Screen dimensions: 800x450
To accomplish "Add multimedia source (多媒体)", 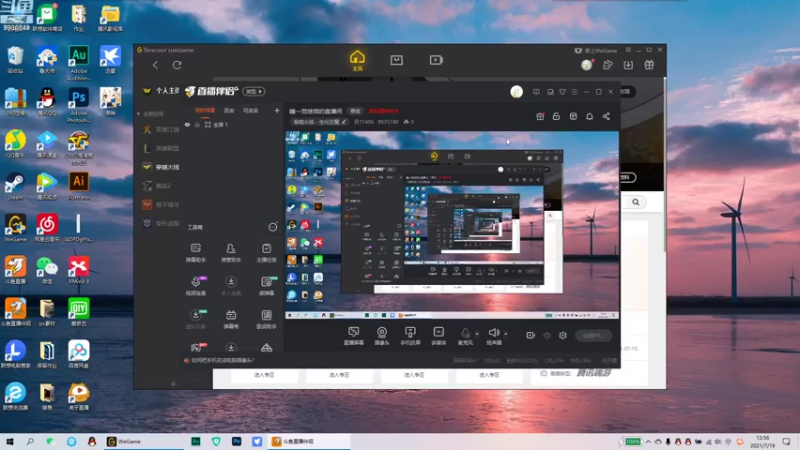I will [438, 336].
